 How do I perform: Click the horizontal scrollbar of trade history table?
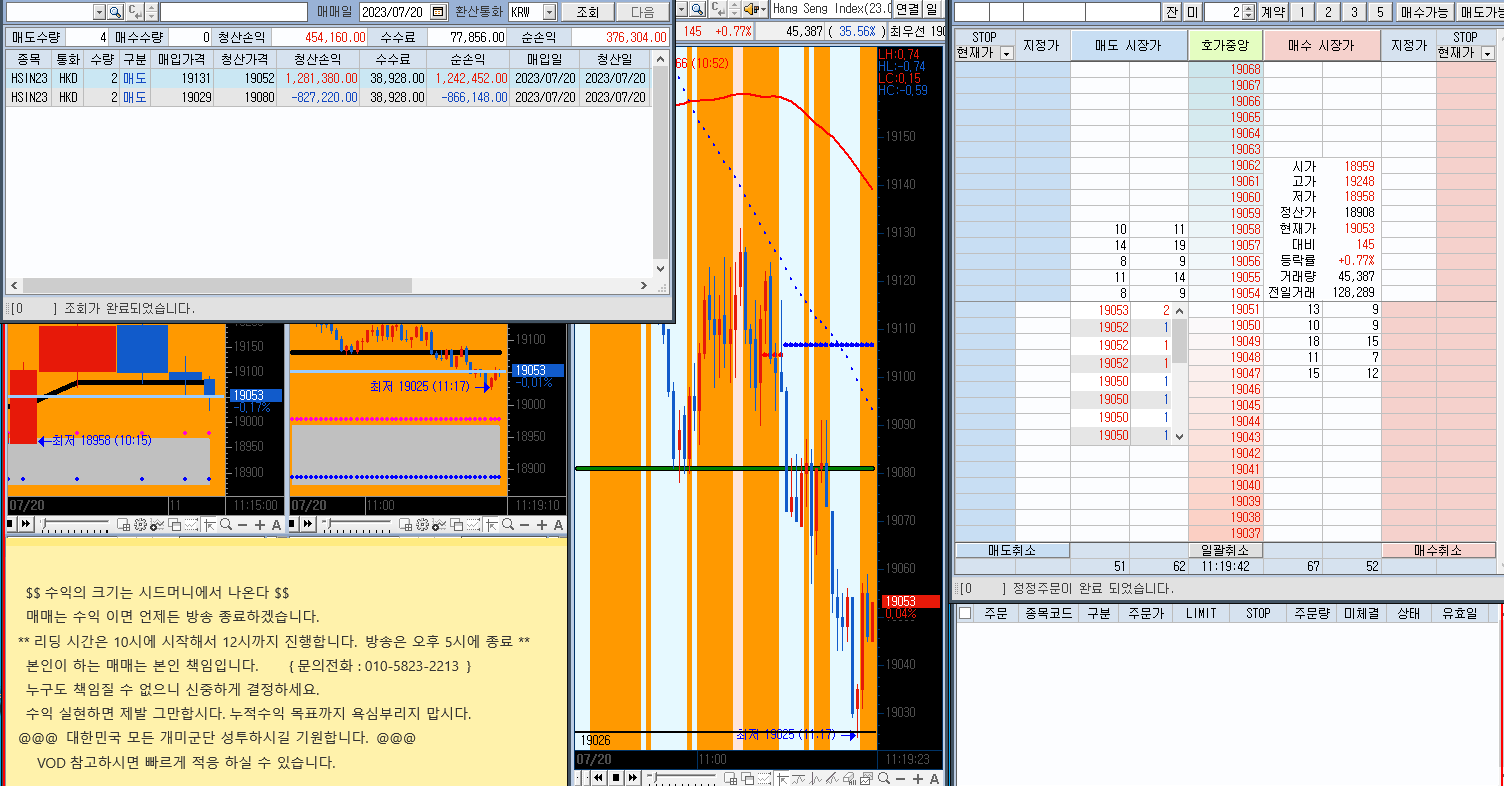pyautogui.click(x=328, y=286)
